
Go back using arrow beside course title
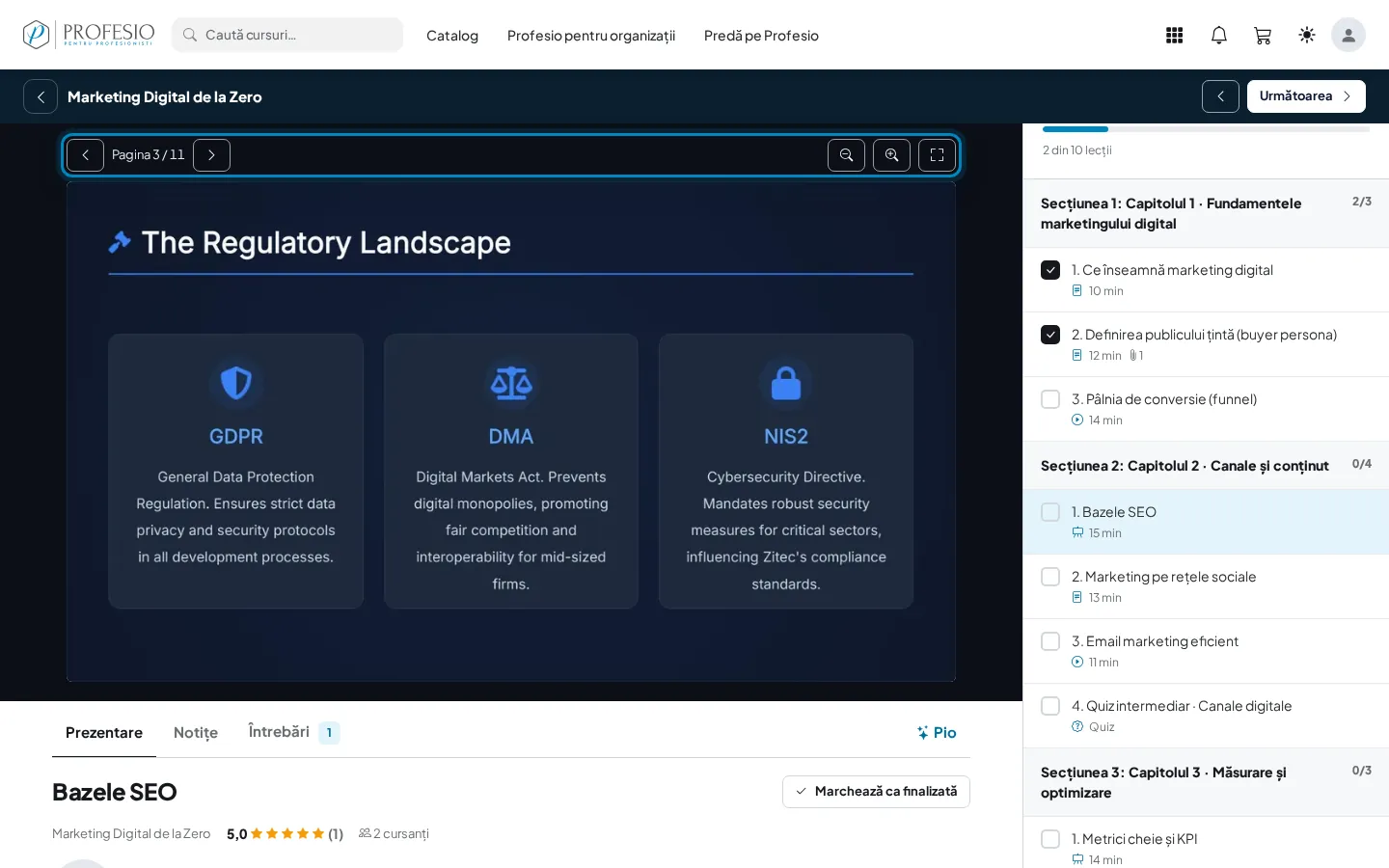point(41,96)
